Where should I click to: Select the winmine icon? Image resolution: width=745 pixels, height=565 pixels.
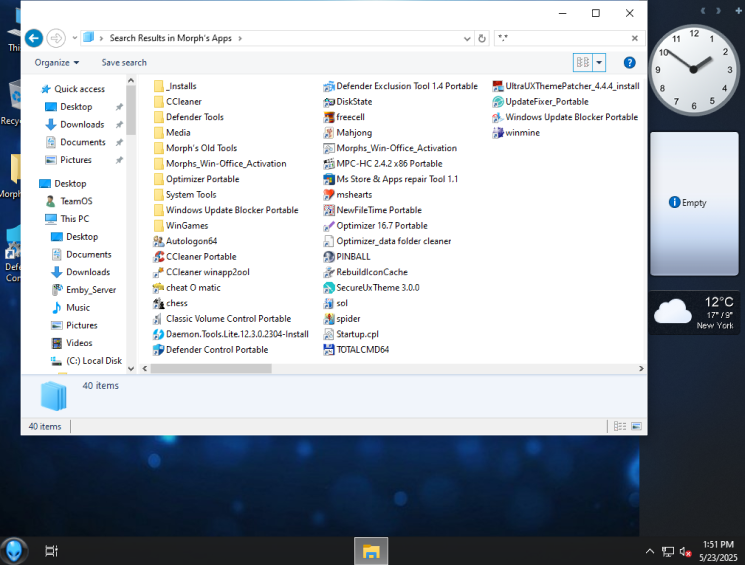pos(498,133)
